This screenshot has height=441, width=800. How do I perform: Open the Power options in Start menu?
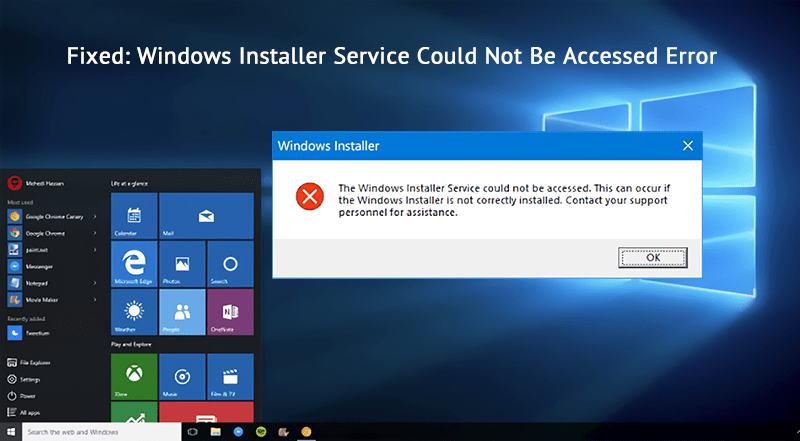[22, 396]
